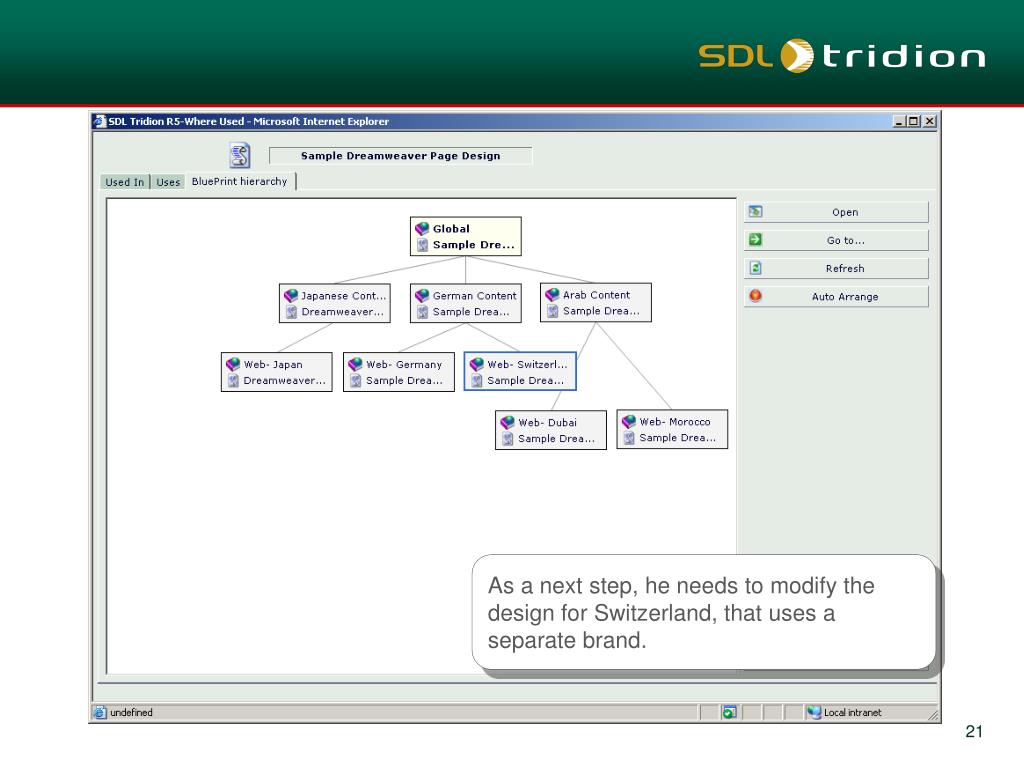Click the template icon in the Global node
This screenshot has width=1024, height=768.
pyautogui.click(x=423, y=245)
